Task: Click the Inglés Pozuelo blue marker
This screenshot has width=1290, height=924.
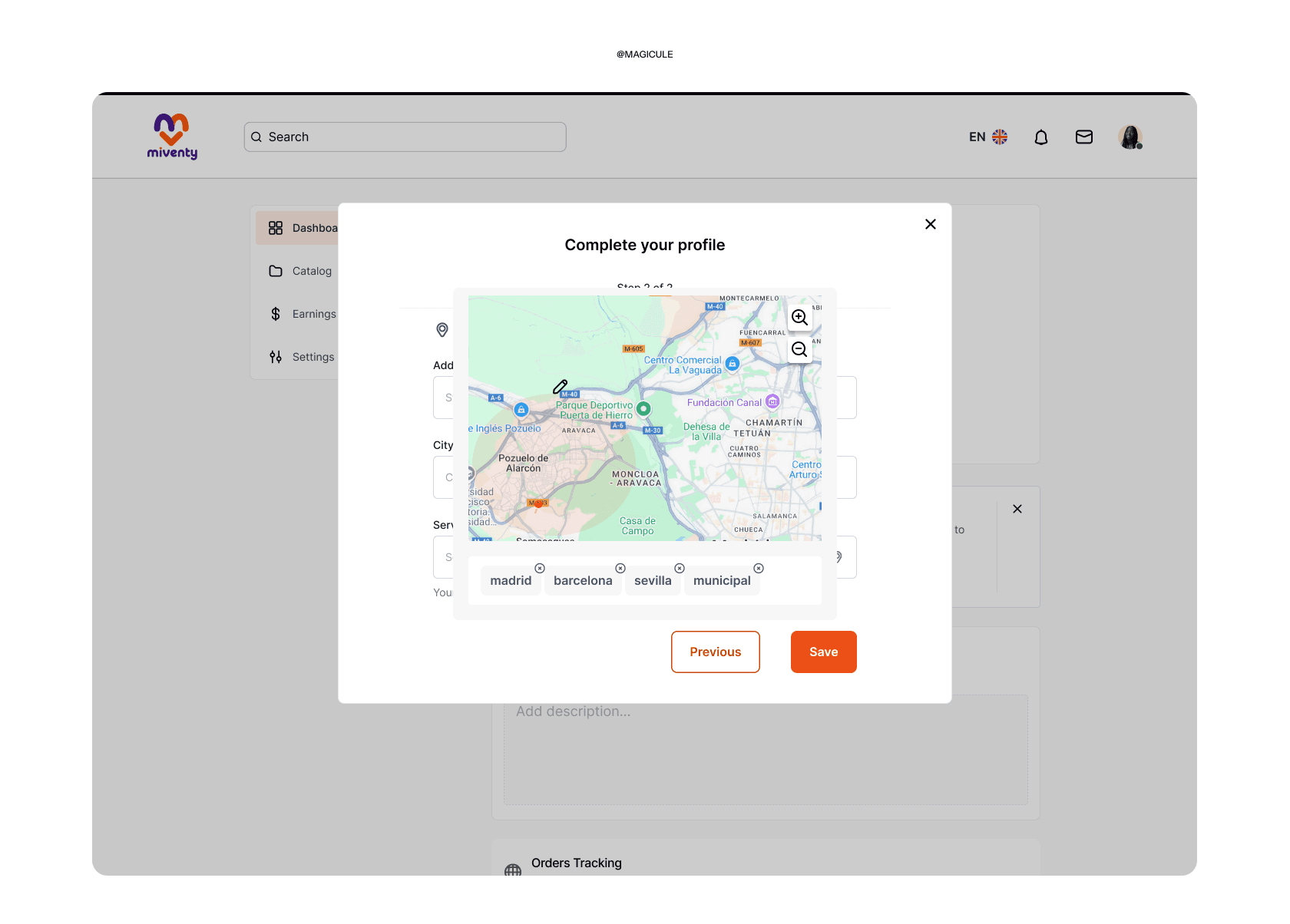Action: pyautogui.click(x=521, y=410)
